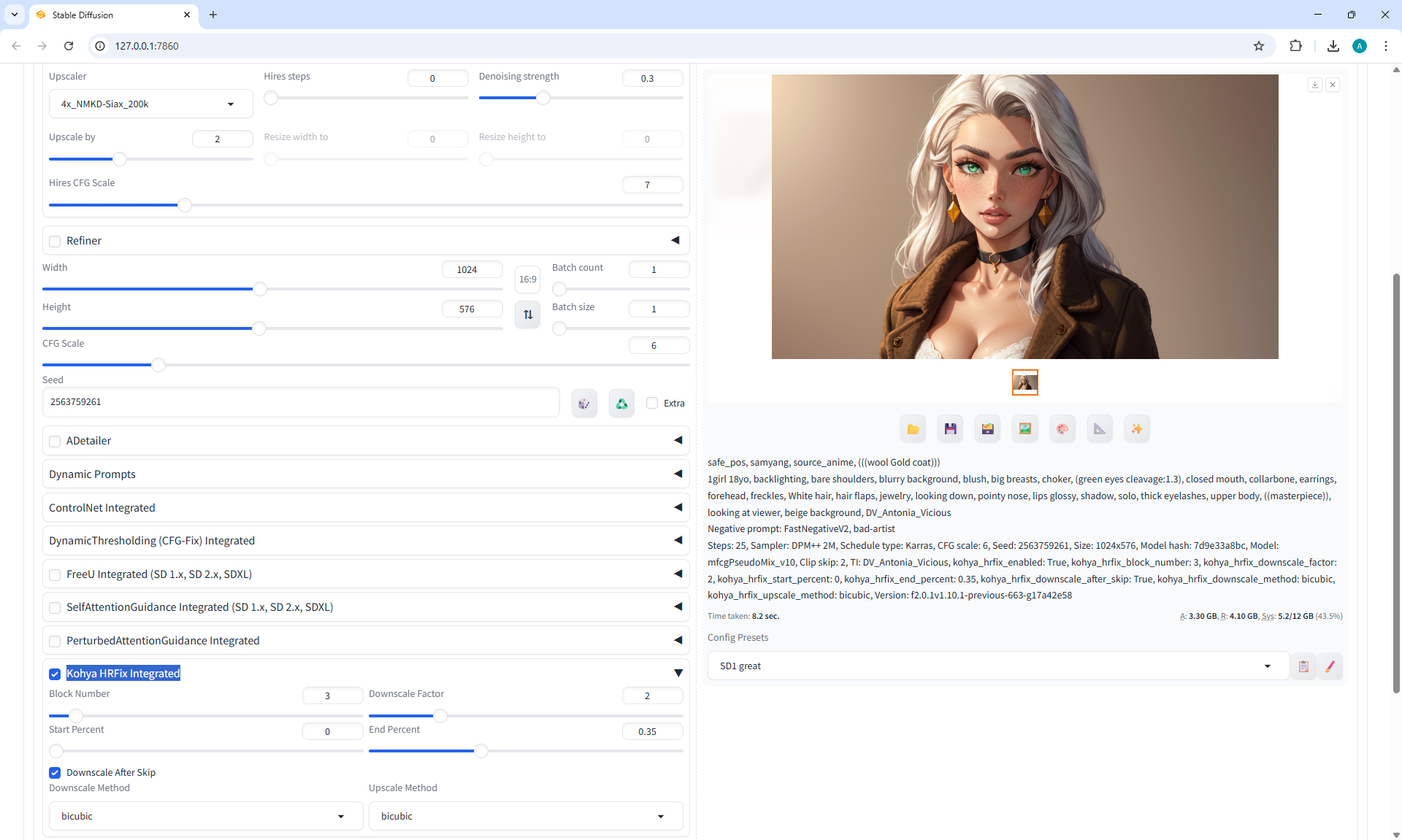Send to extras triangle ruler icon

coord(1099,429)
